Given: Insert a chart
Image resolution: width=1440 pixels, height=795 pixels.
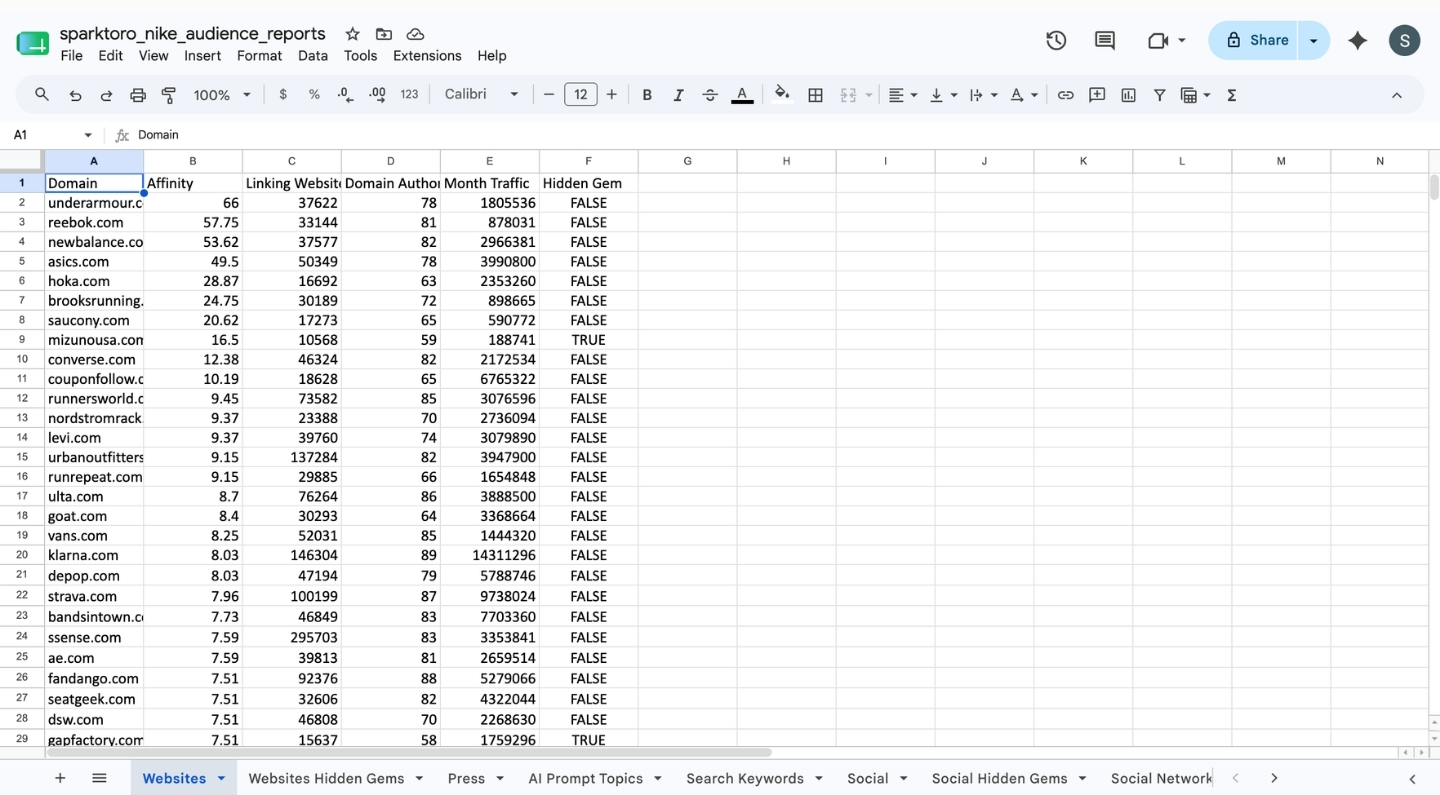Looking at the screenshot, I should (1129, 95).
